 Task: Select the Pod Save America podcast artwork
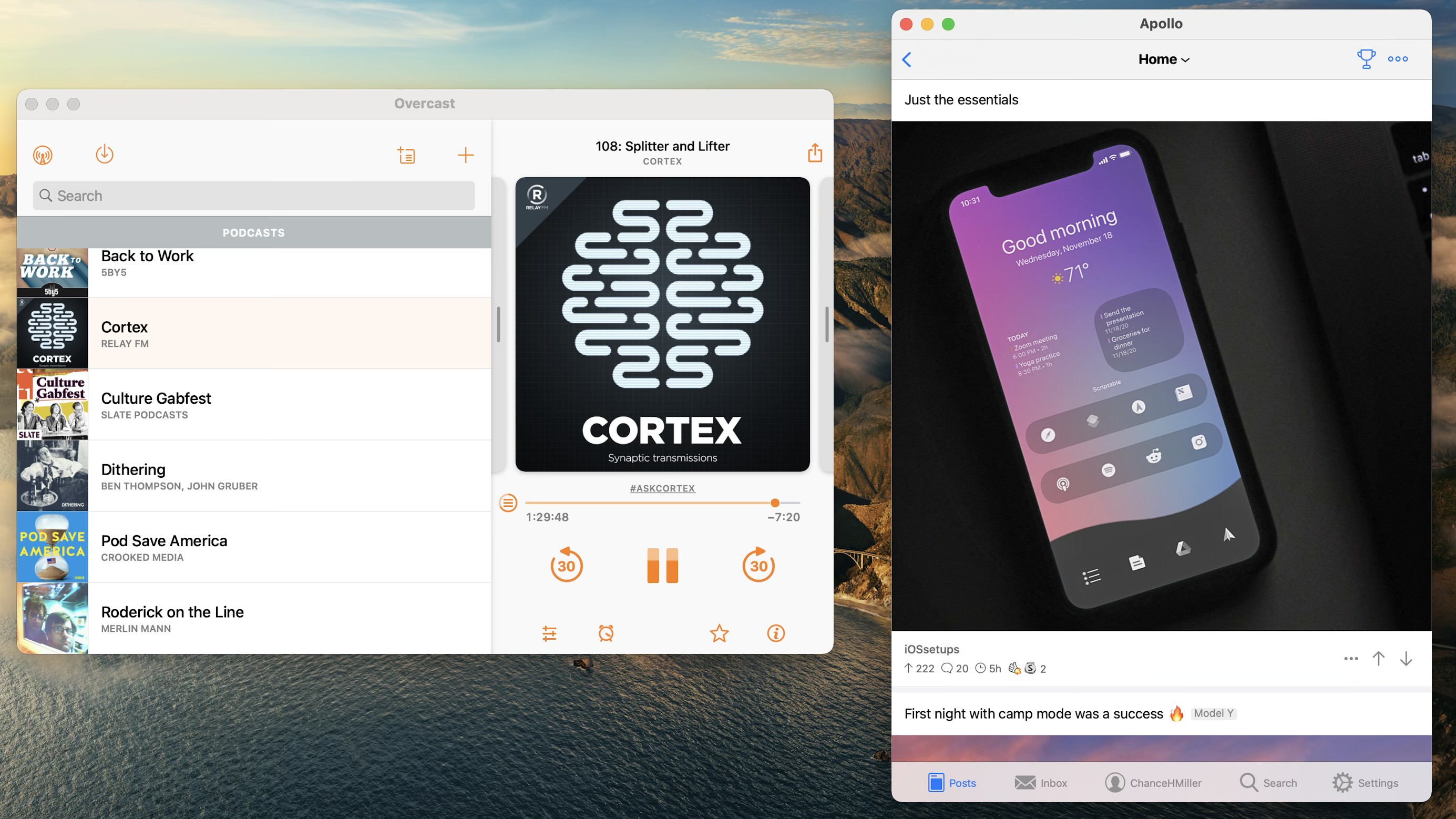pyautogui.click(x=52, y=547)
